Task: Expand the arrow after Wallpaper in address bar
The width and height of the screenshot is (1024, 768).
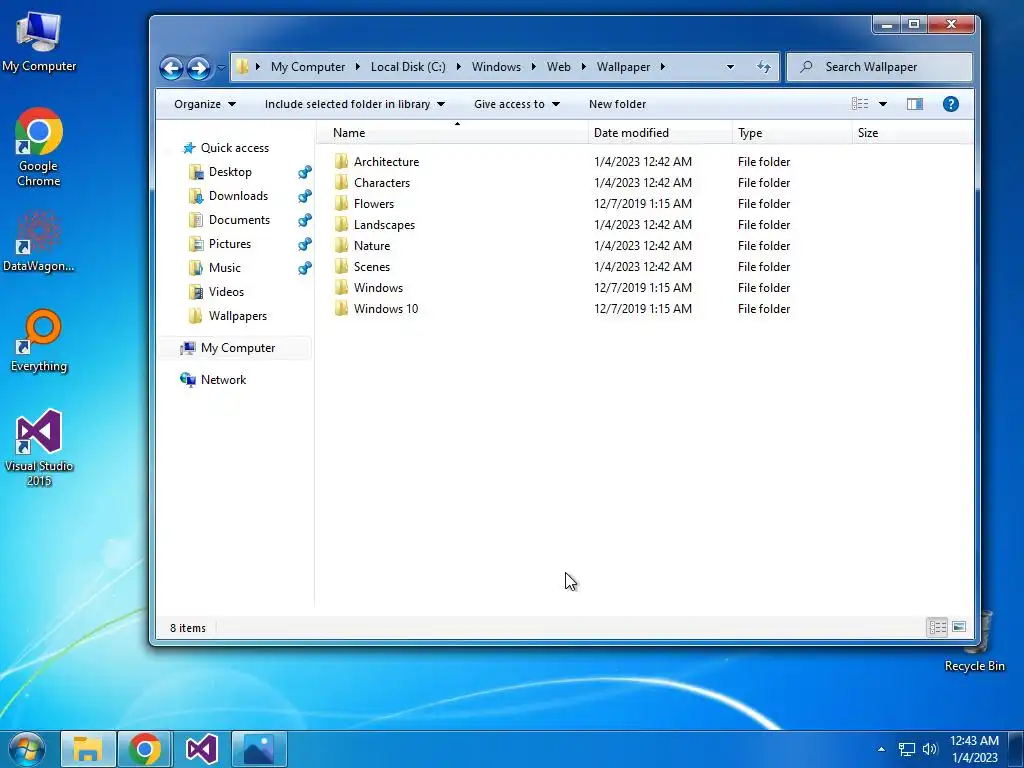Action: coord(662,67)
